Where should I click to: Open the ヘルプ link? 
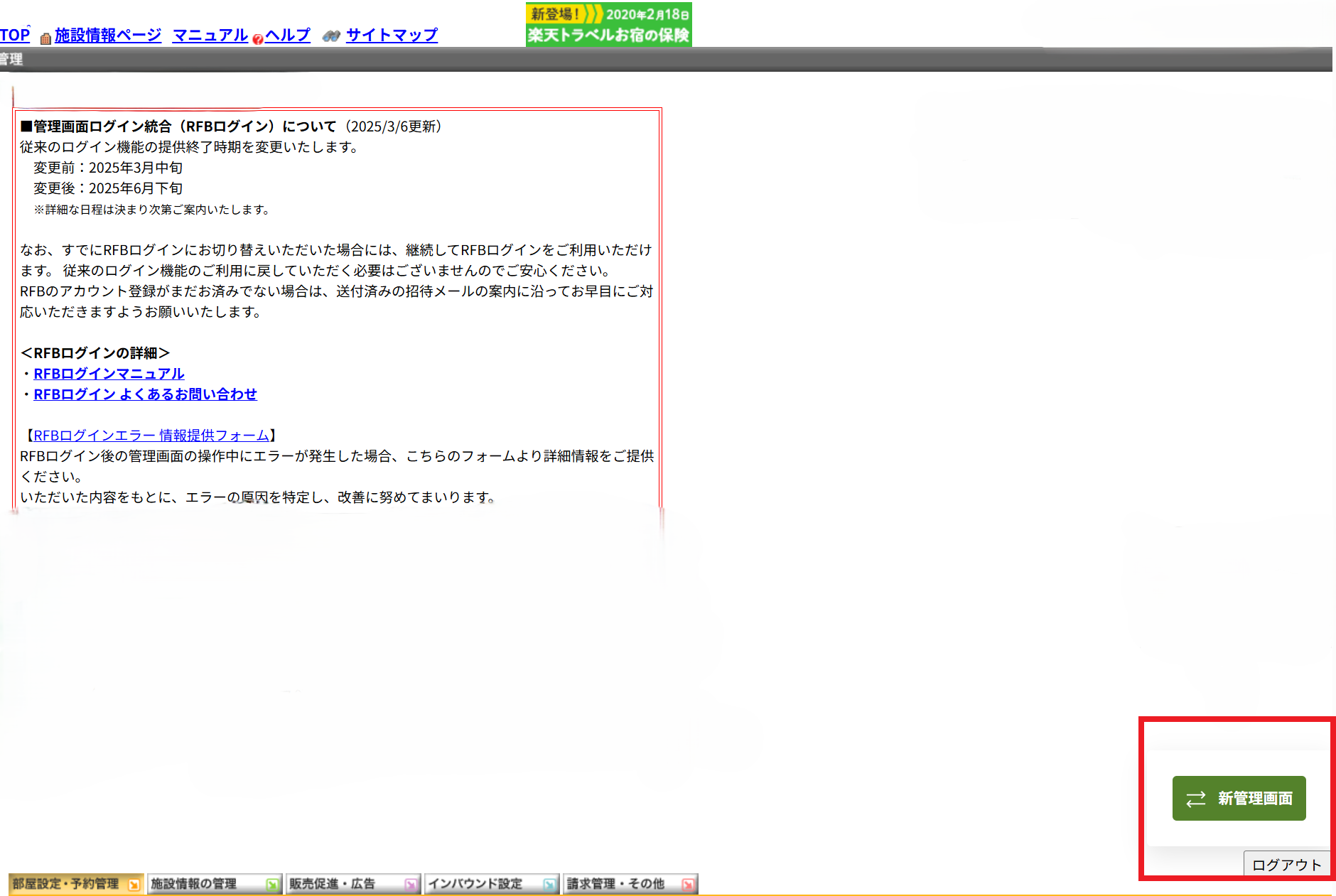point(288,35)
